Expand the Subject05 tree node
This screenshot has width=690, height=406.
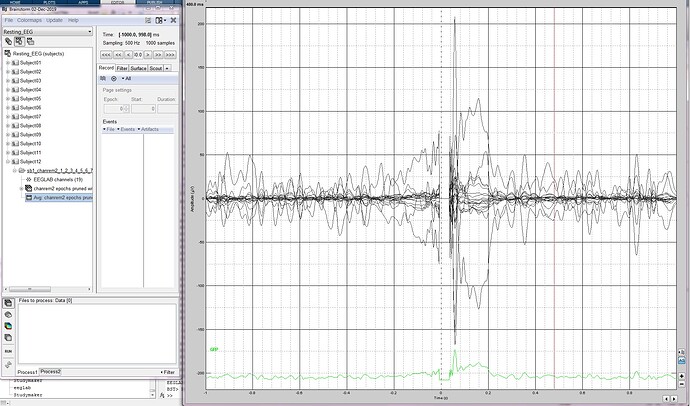[8, 99]
